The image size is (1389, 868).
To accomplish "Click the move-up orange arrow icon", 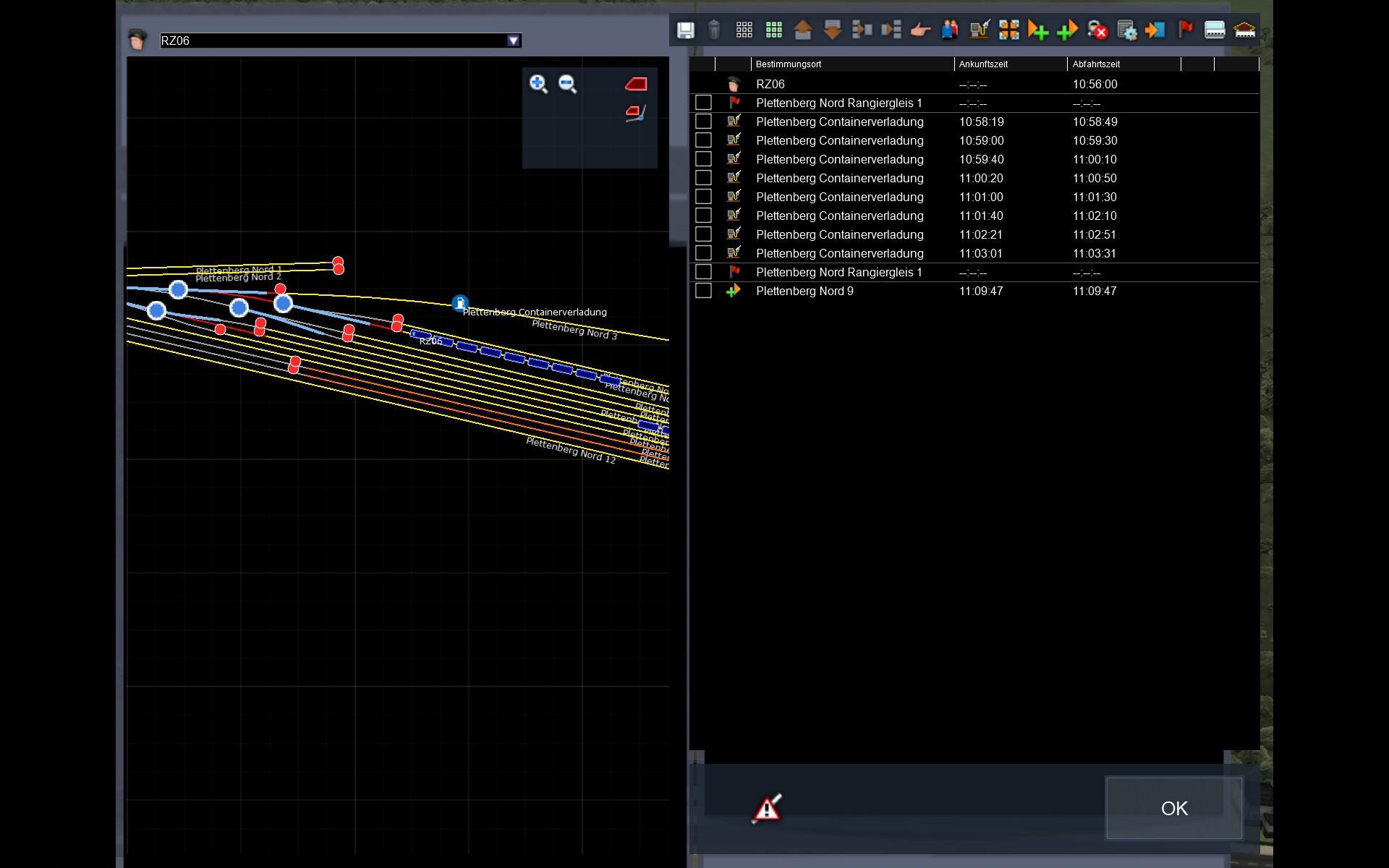I will (x=803, y=30).
